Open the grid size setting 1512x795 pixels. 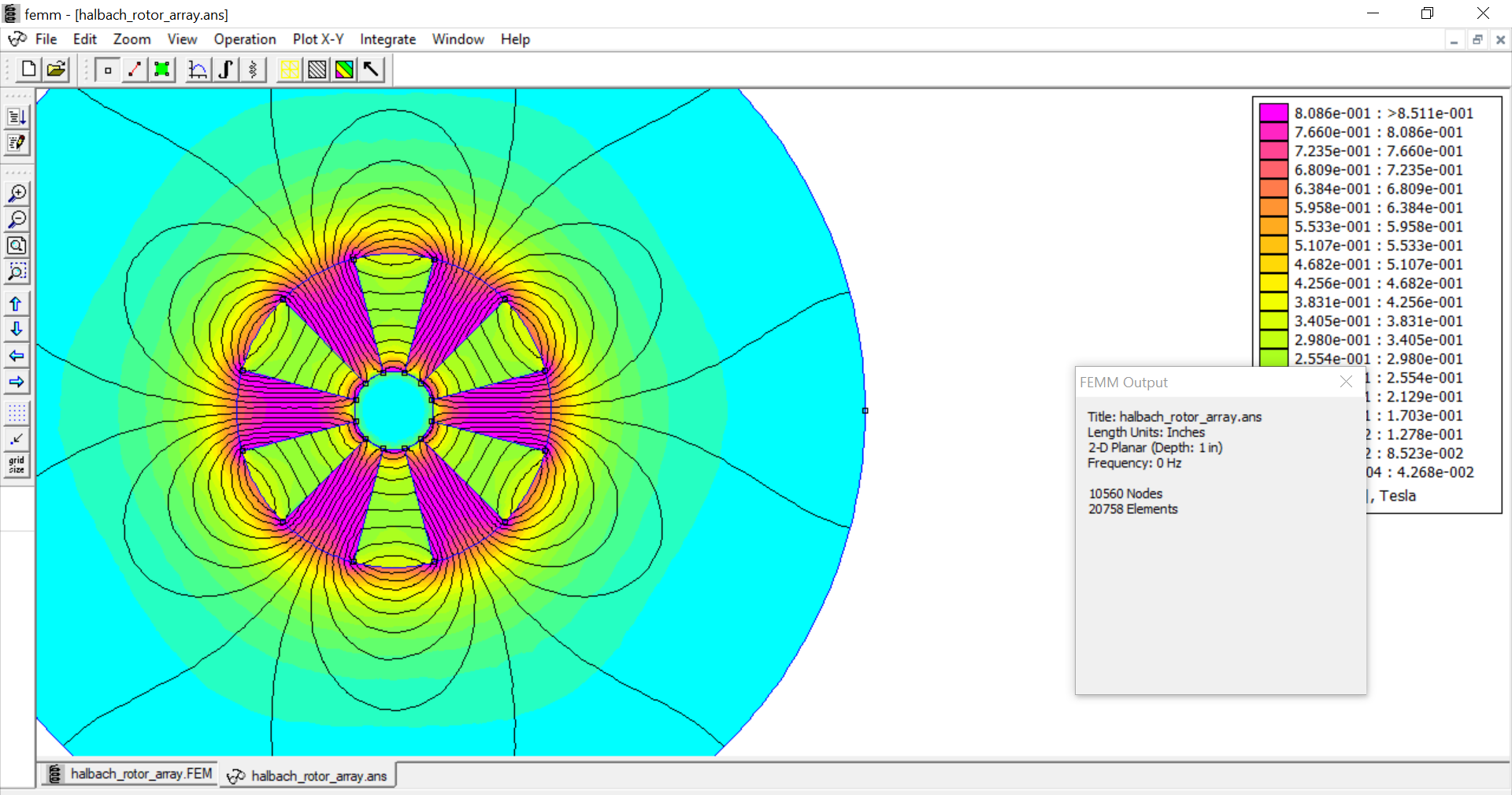coord(17,464)
